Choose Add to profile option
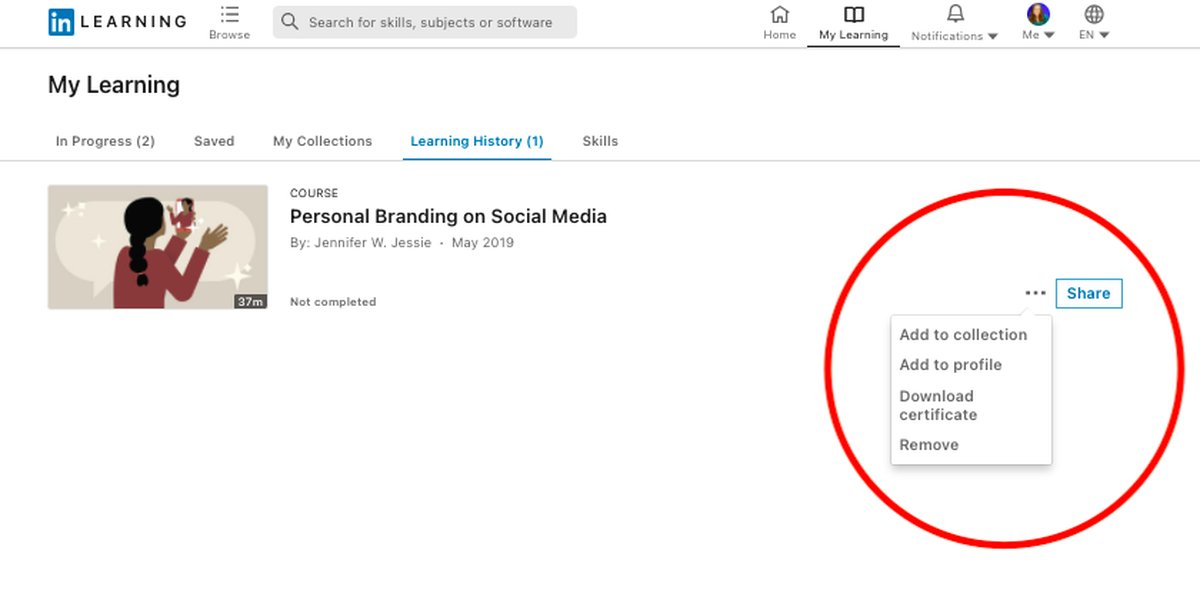Viewport: 1200px width, 600px height. pos(950,365)
